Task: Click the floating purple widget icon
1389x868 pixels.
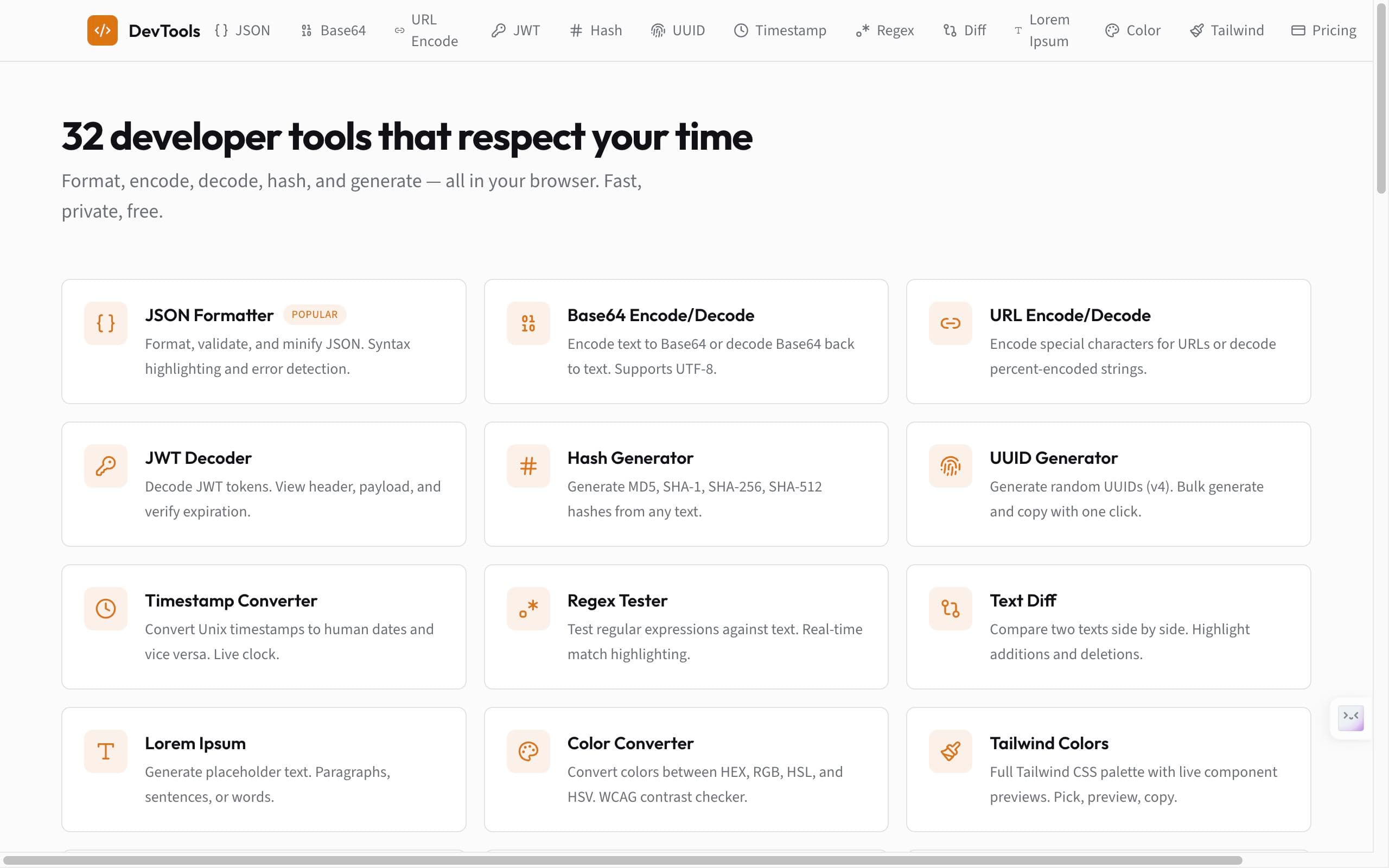Action: (x=1350, y=718)
